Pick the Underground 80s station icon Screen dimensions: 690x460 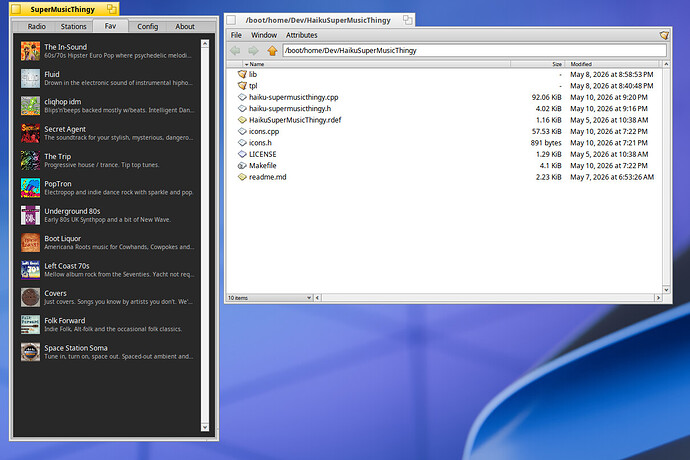[x=30, y=215]
